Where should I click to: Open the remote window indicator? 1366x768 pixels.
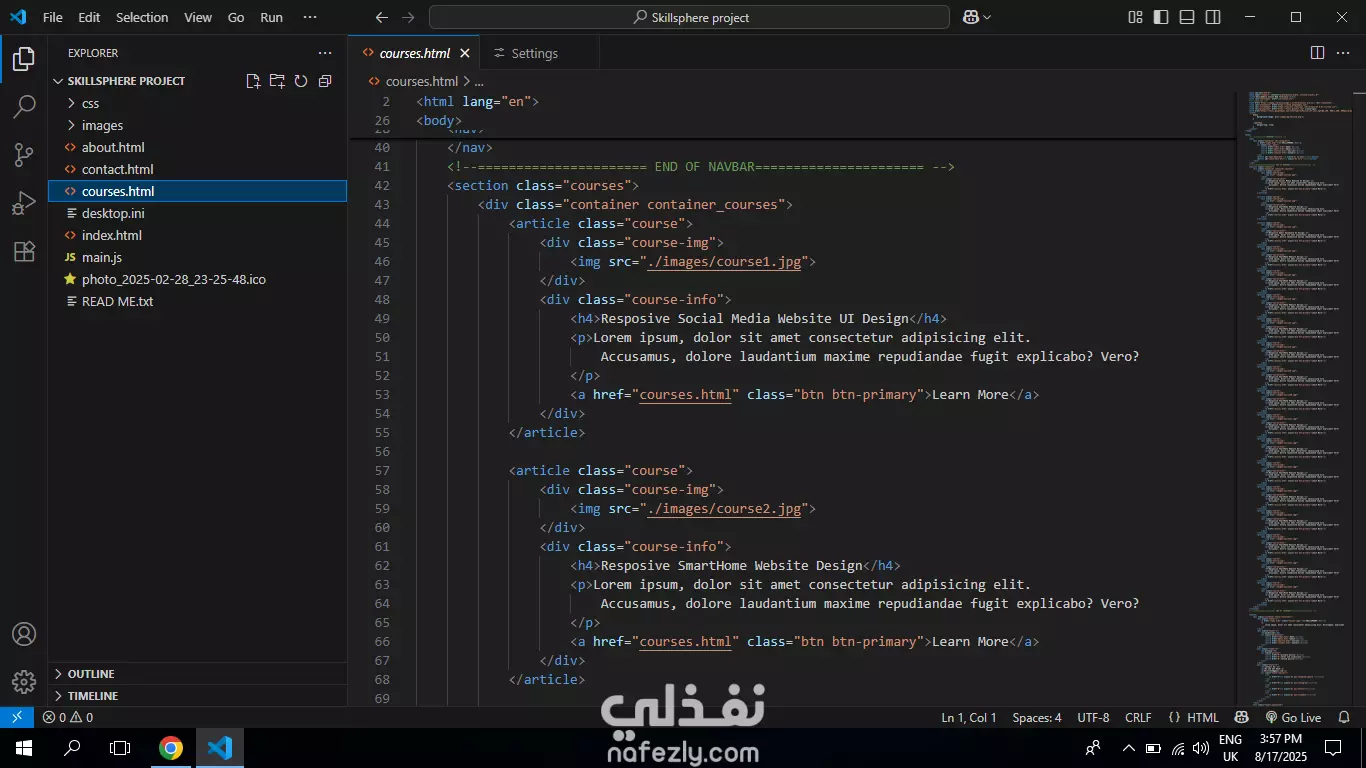coord(17,717)
